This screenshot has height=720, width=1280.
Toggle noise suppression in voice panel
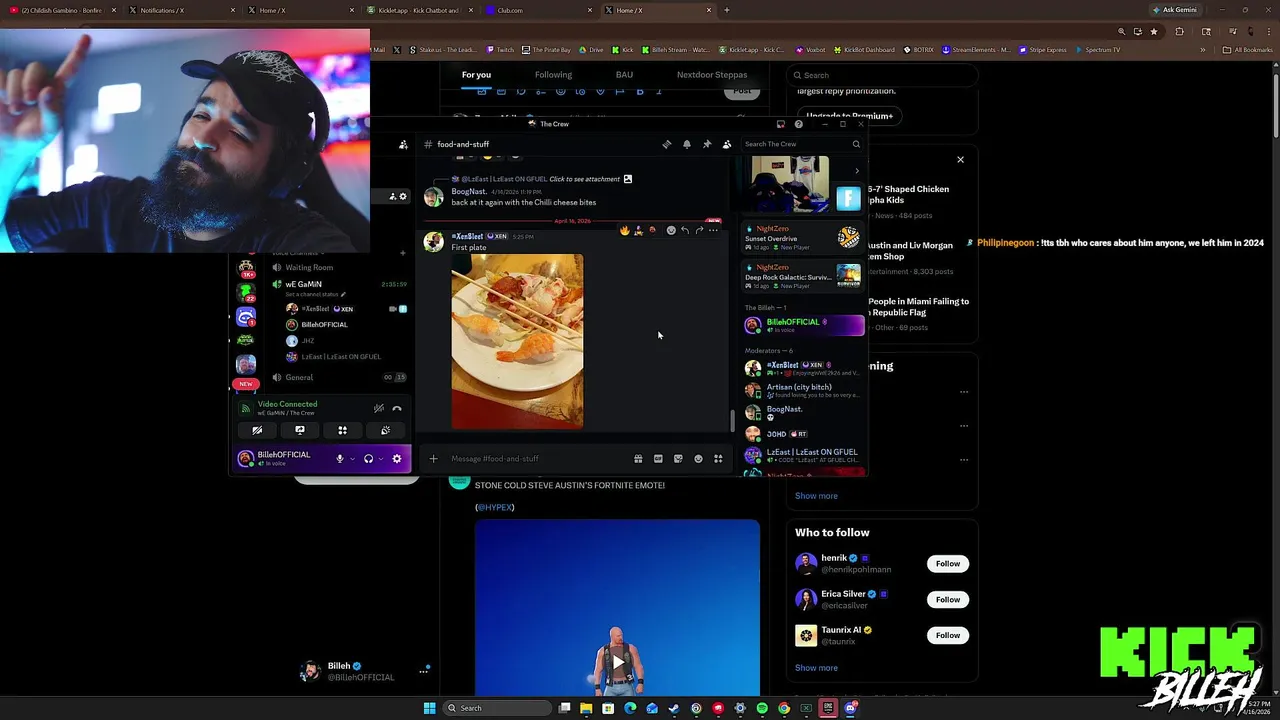pyautogui.click(x=379, y=408)
